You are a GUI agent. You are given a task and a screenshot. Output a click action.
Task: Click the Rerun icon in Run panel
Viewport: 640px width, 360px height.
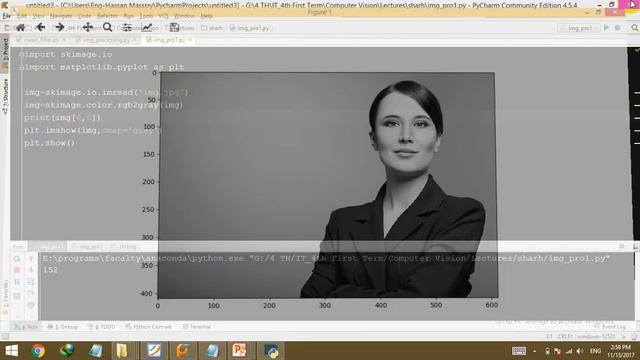(17, 259)
